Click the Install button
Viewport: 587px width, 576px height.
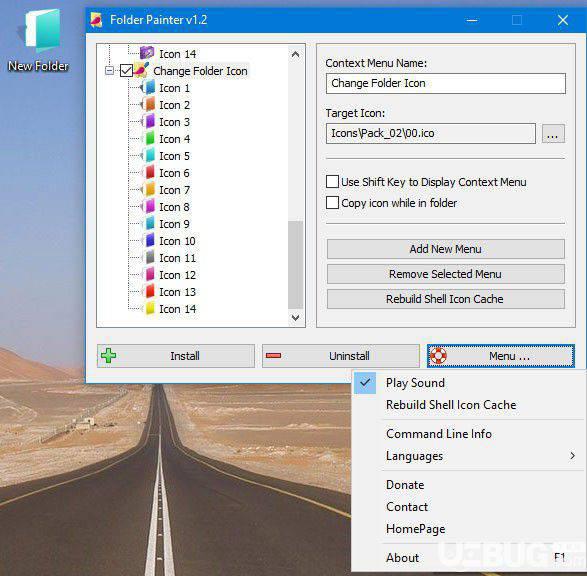click(176, 356)
